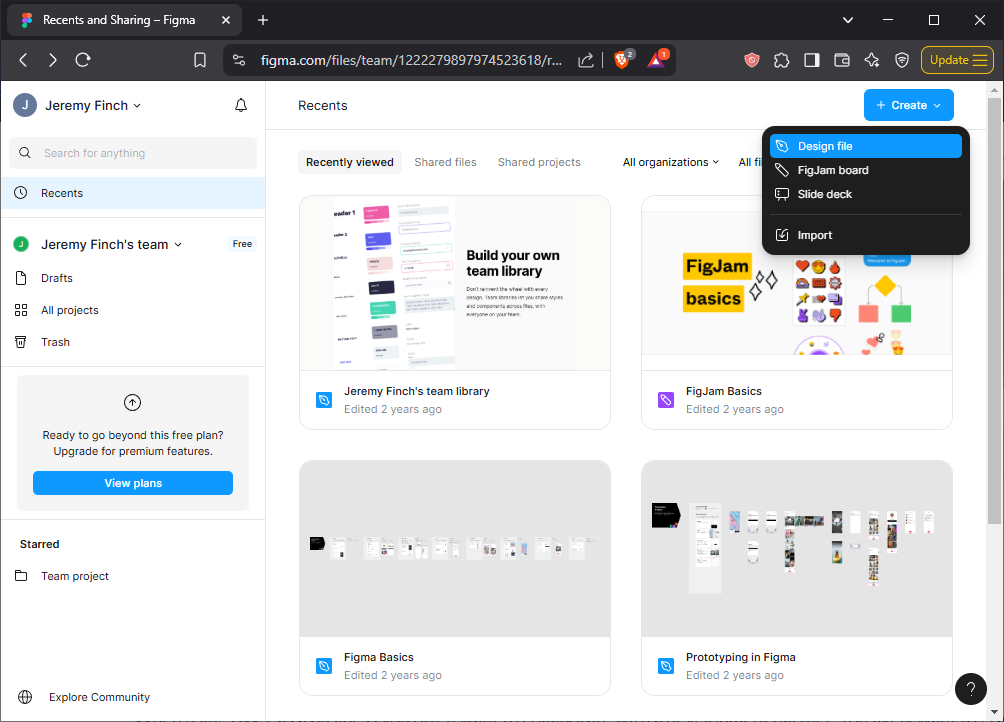Go back to previous page
This screenshot has width=1004, height=722.
pyautogui.click(x=24, y=60)
